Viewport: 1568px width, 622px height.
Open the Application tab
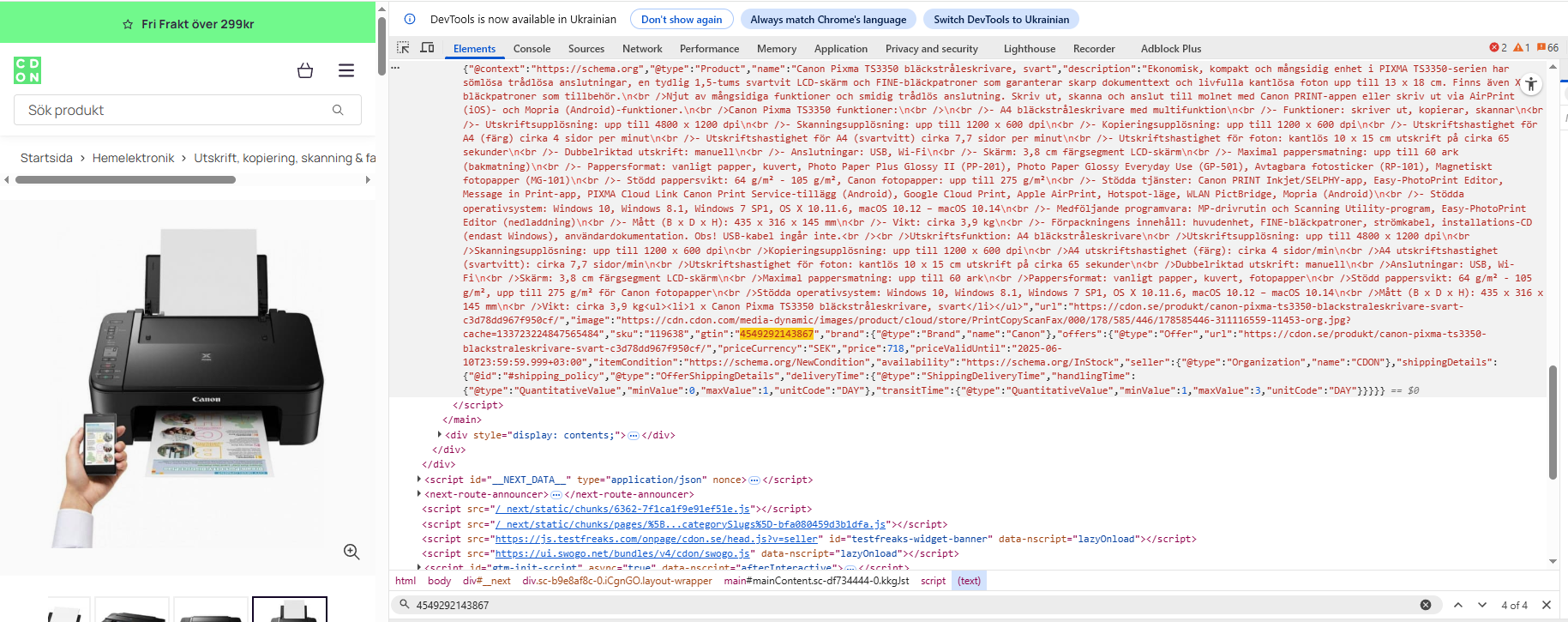point(841,49)
